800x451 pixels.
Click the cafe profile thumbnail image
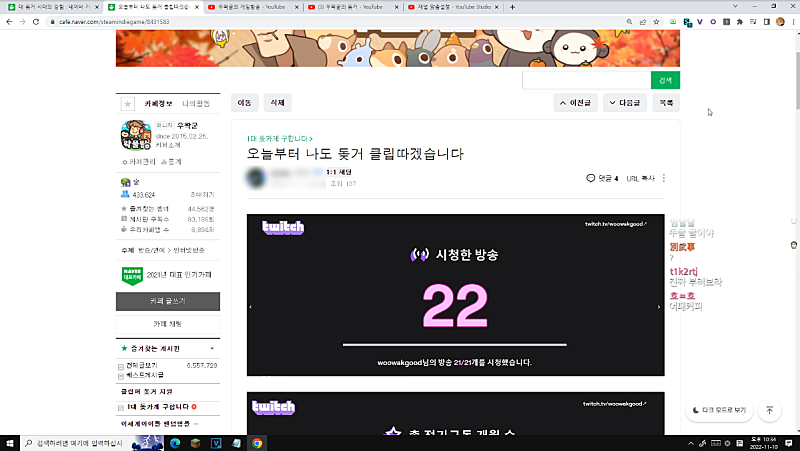(136, 135)
